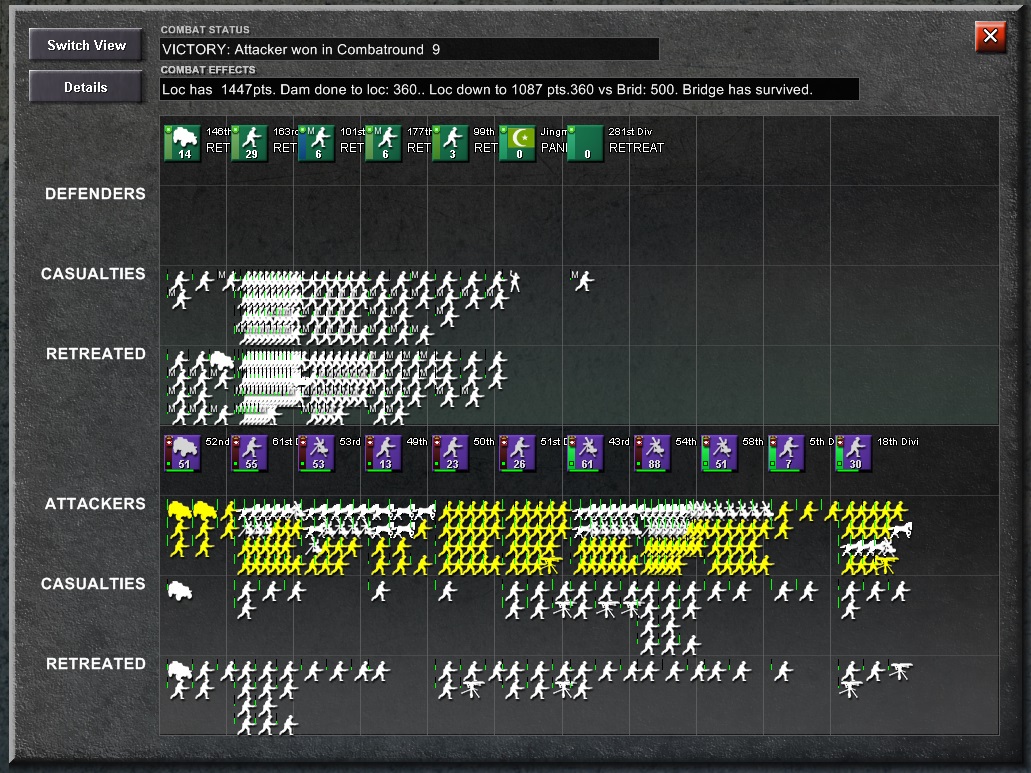Screen dimensions: 1031x773
Task: Click the 50th attacker unit with 23
Action: pos(451,453)
